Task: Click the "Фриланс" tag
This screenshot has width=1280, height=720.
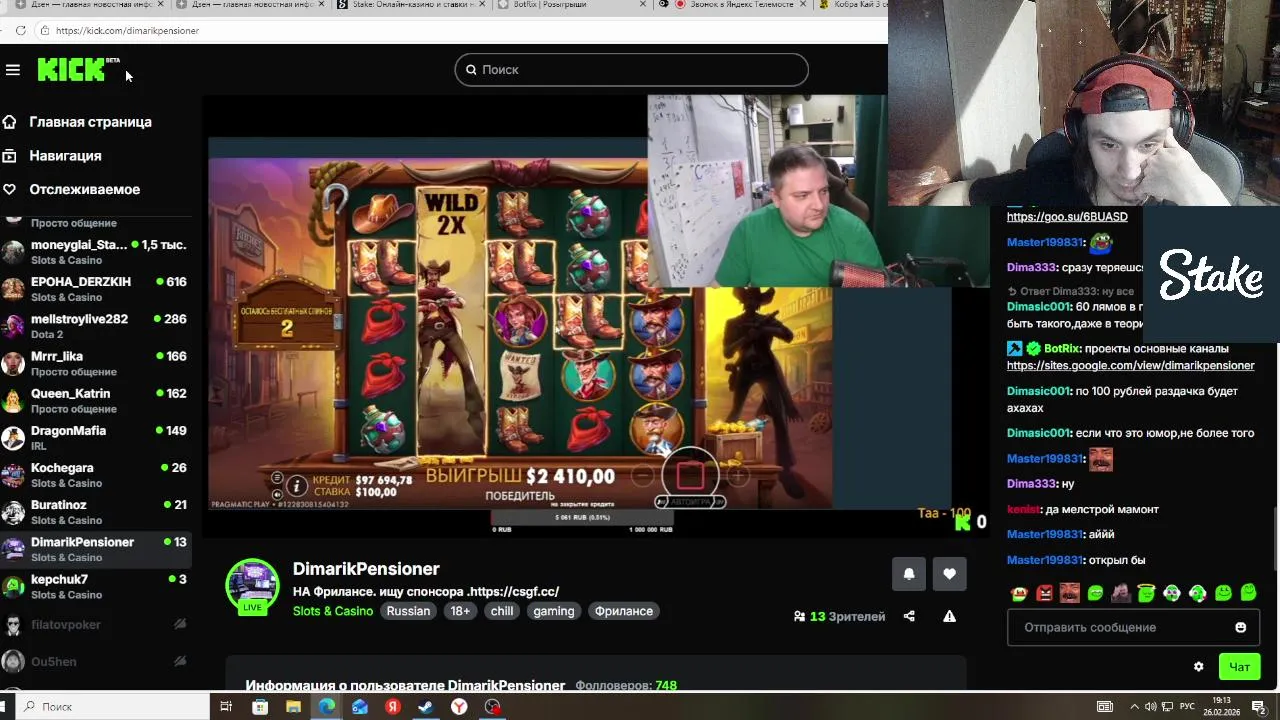Action: point(624,611)
